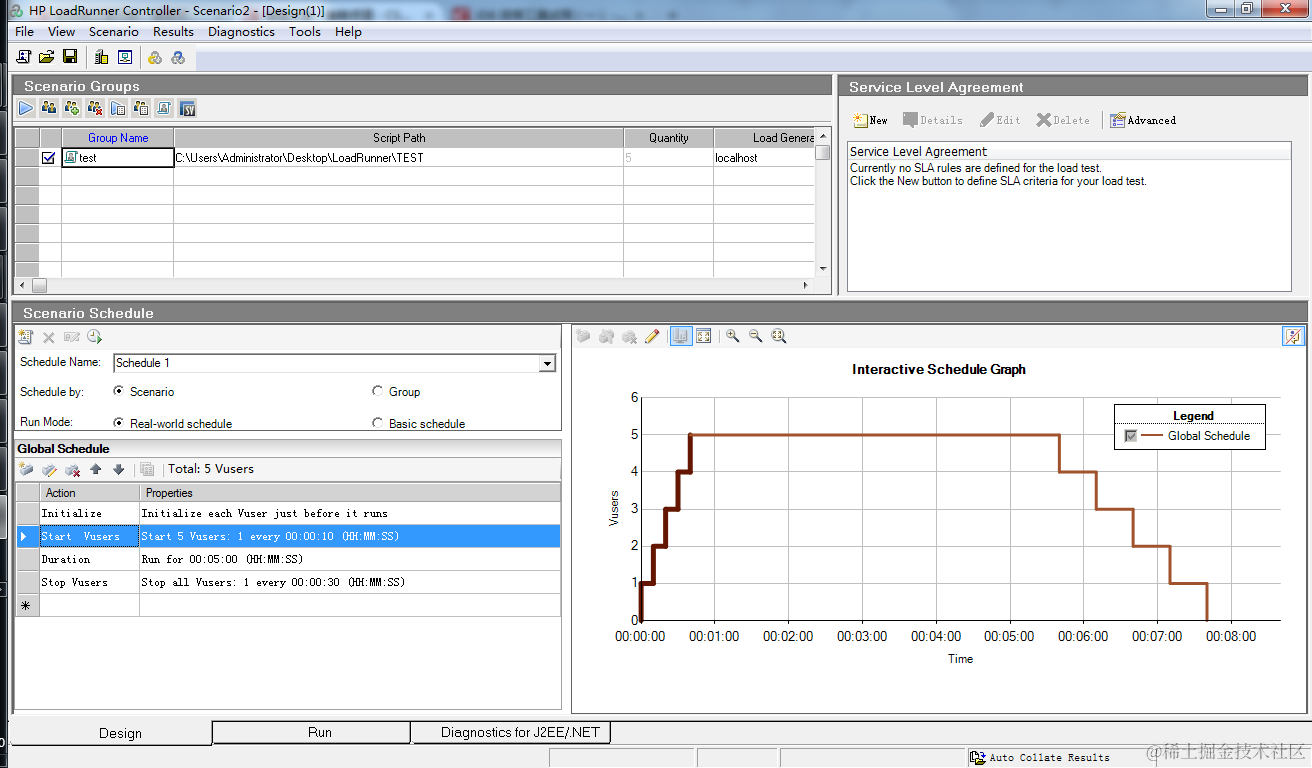Open the Diagnostics menu

point(241,32)
